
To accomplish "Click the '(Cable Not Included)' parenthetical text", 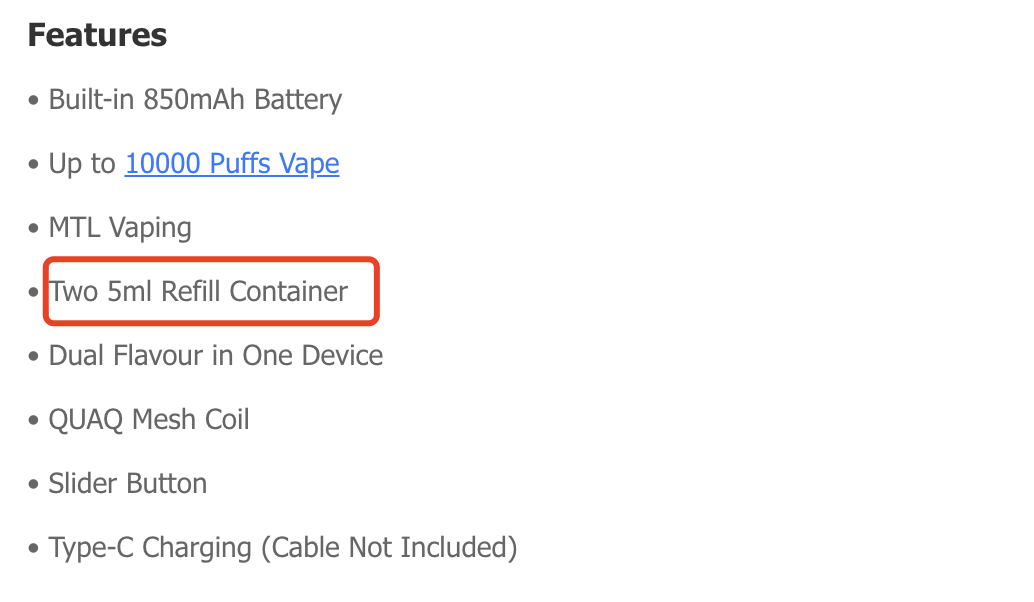I will pos(389,548).
